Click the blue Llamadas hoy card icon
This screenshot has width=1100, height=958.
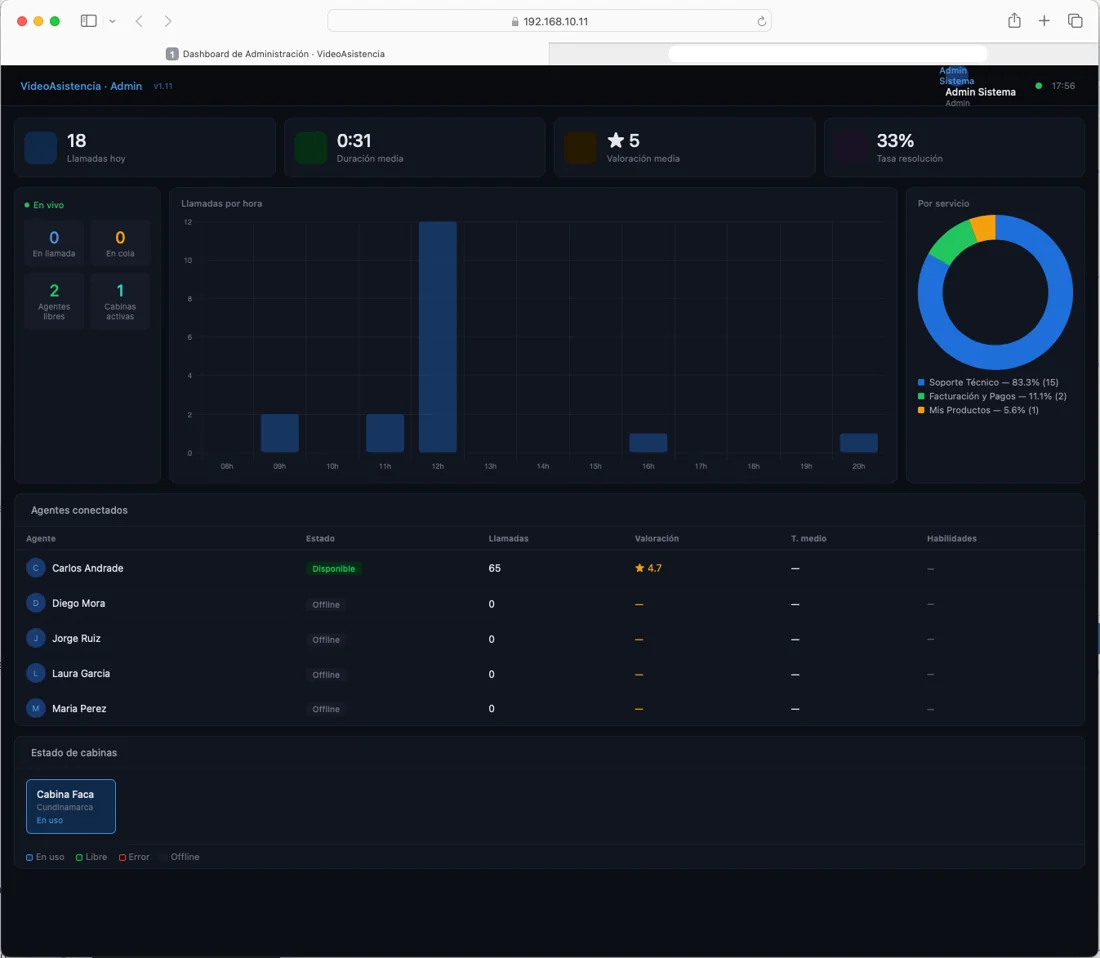(x=41, y=148)
